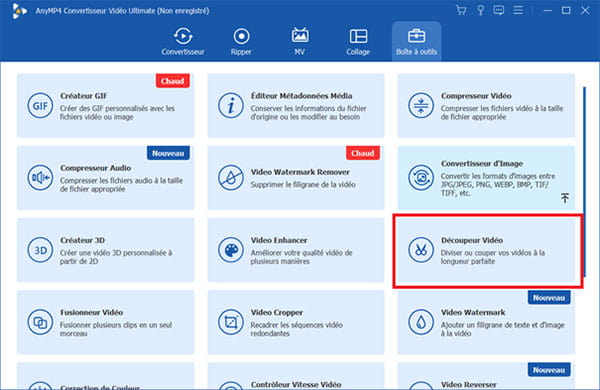
Task: Open the MV tab
Action: (300, 41)
